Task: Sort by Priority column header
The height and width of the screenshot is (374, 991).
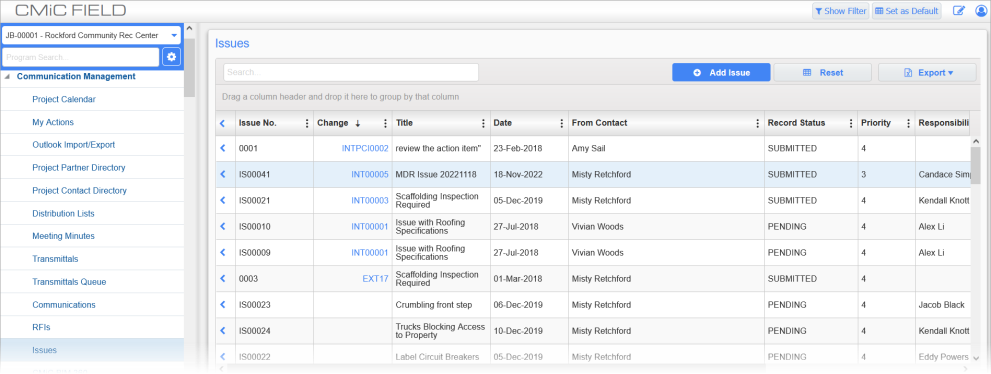Action: pyautogui.click(x=875, y=123)
